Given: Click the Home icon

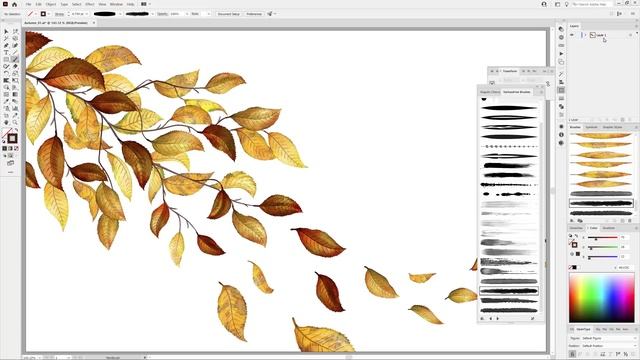Looking at the screenshot, I should (x=15, y=4).
